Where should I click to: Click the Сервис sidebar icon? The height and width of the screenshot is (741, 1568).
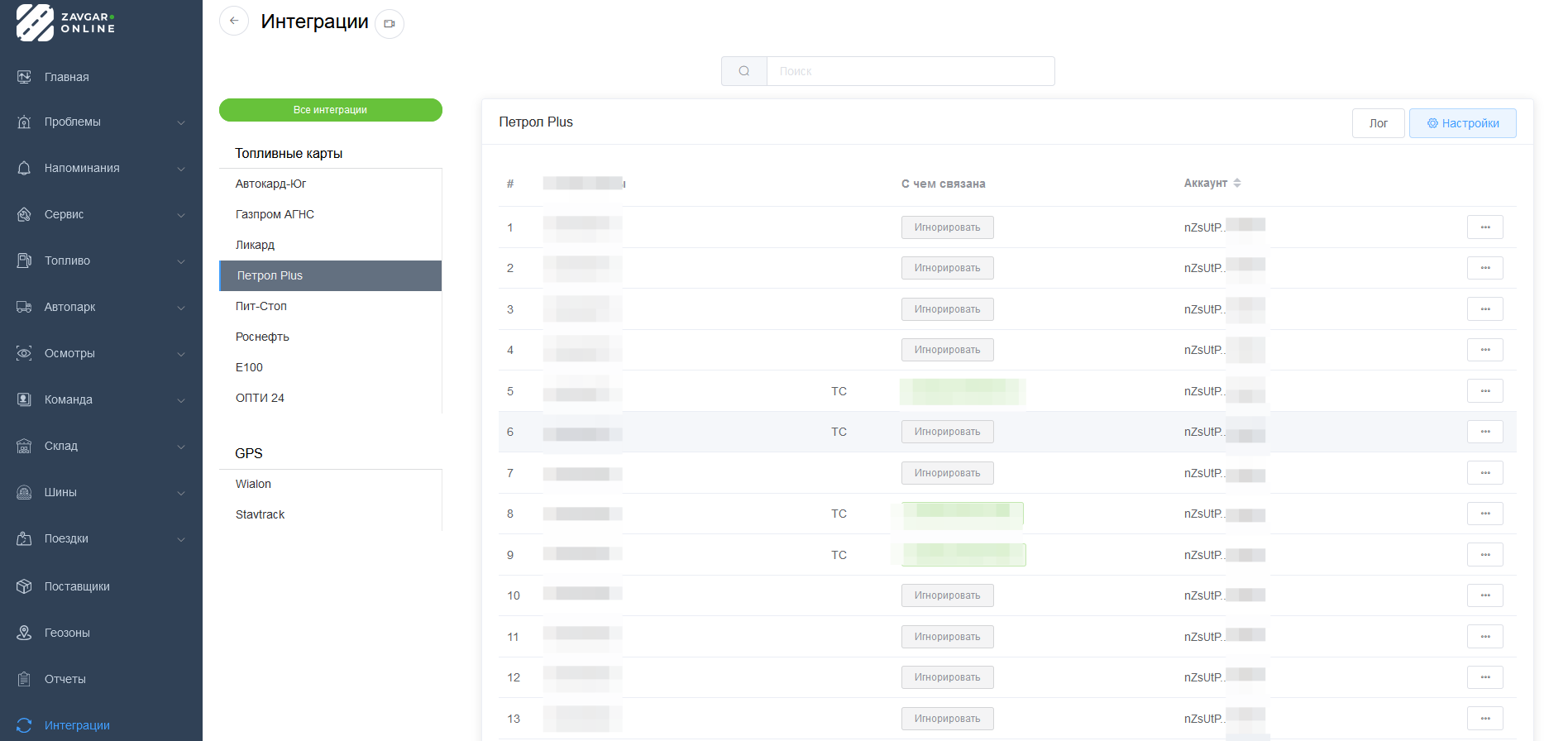point(24,214)
